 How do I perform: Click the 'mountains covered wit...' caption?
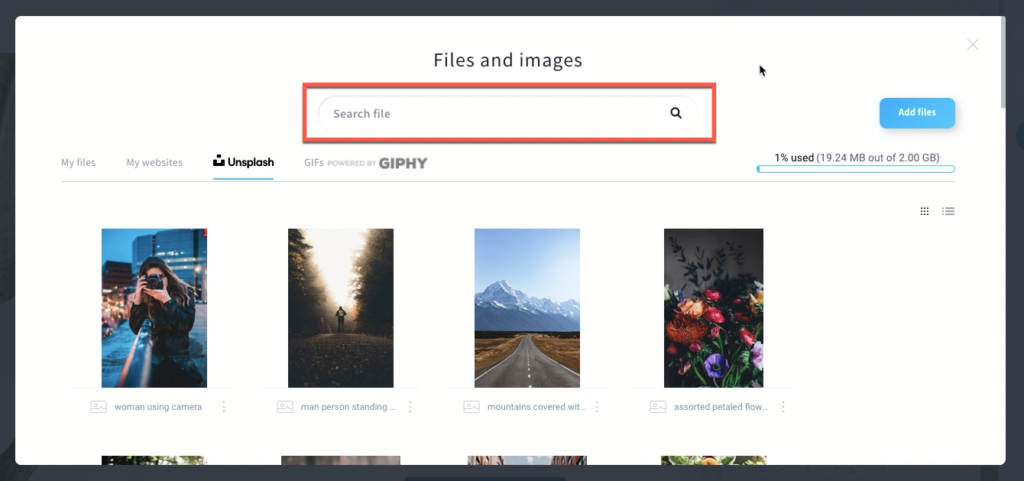(536, 407)
